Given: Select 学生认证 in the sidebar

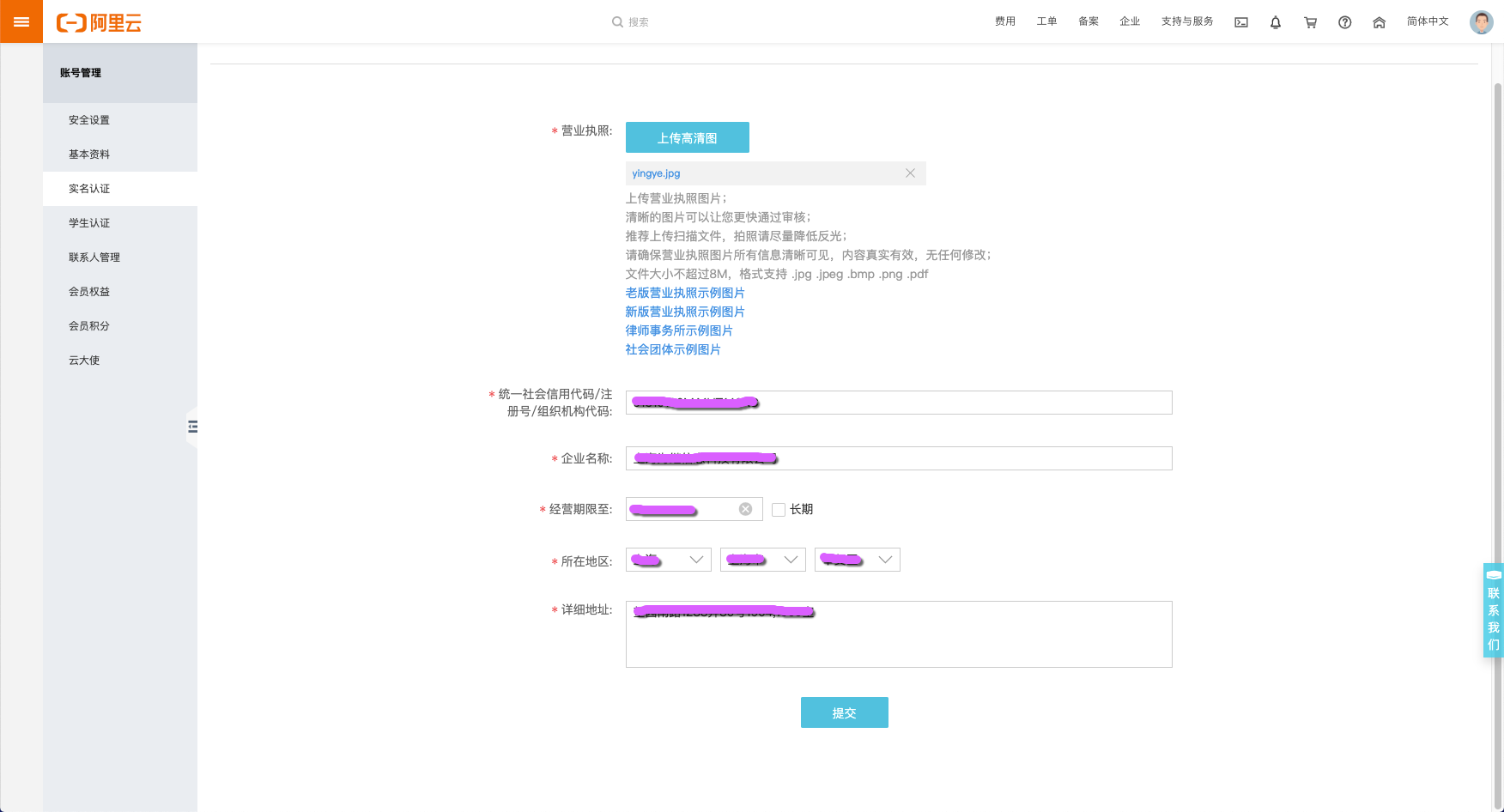Looking at the screenshot, I should click(89, 223).
